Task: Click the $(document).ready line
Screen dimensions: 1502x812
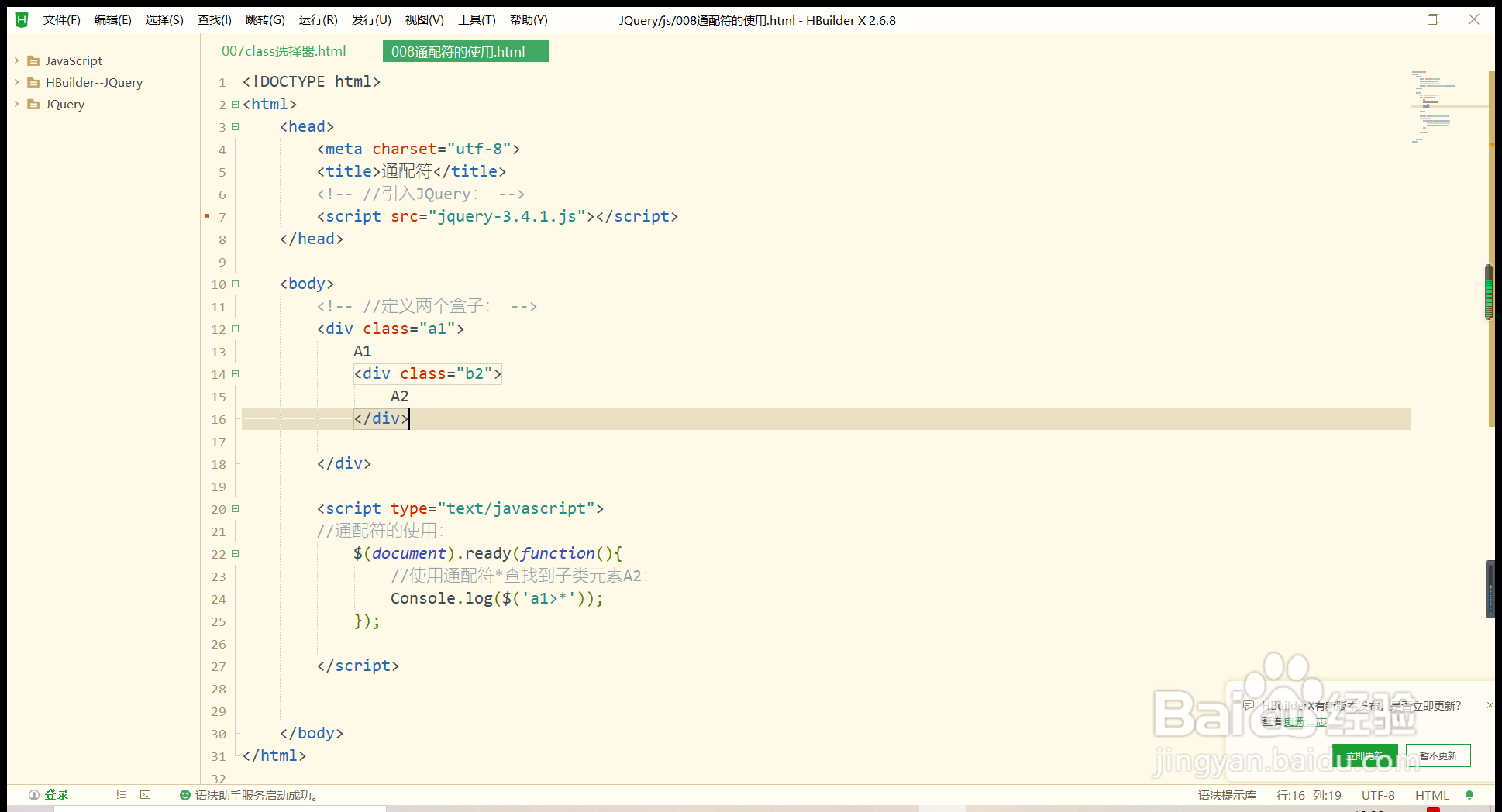Action: pyautogui.click(x=488, y=553)
